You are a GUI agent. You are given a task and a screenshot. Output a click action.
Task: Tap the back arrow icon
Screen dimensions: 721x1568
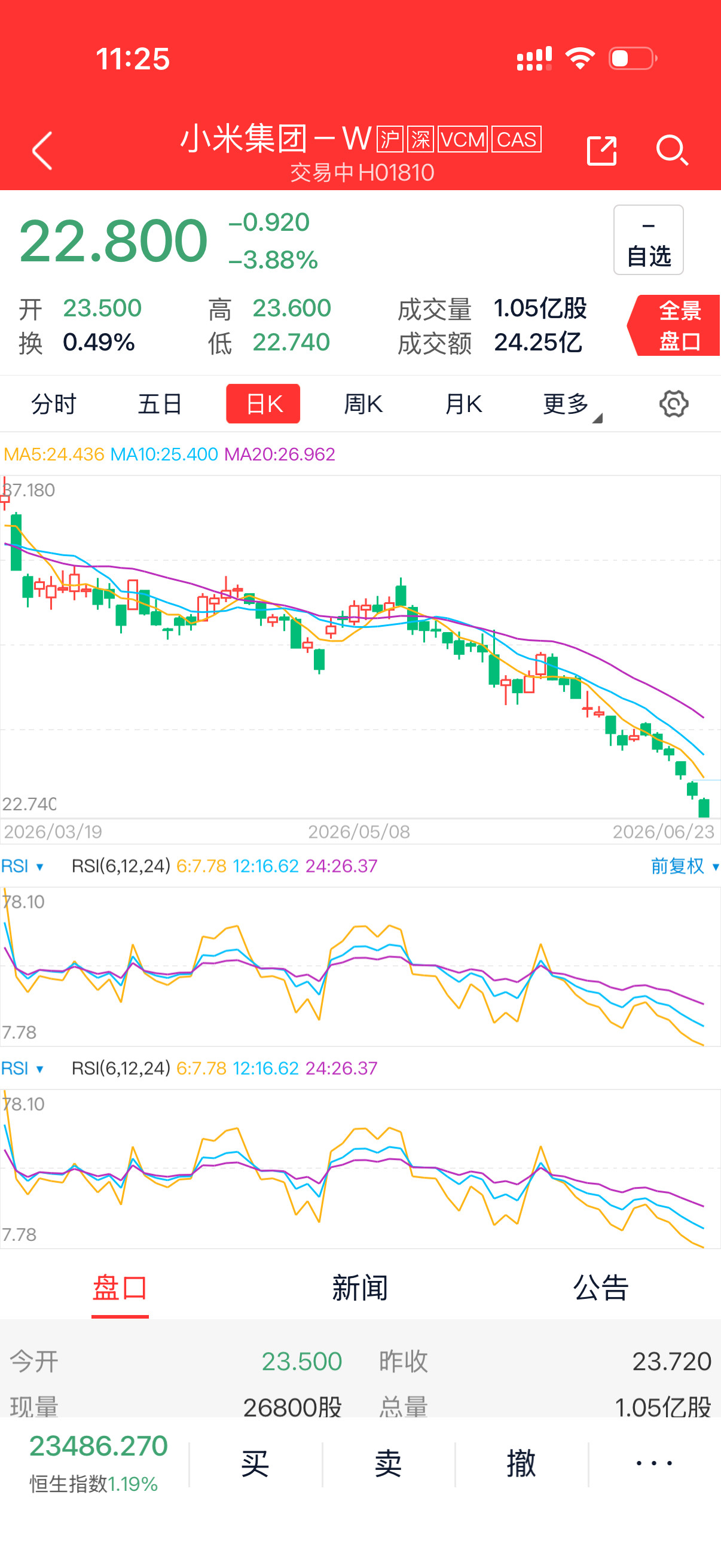point(42,150)
